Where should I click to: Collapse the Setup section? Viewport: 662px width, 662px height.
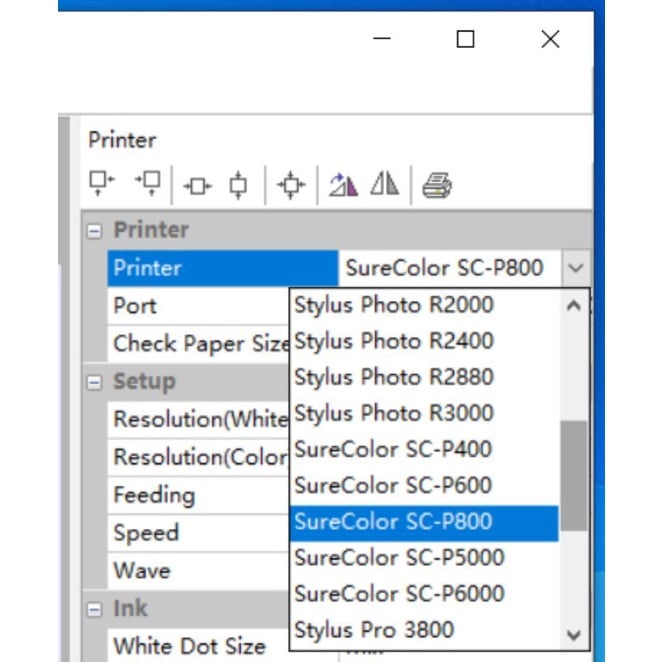pos(95,382)
